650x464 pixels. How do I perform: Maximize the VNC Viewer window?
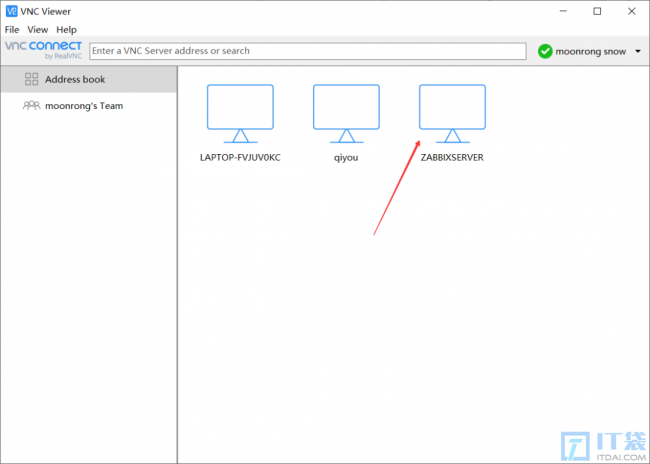(597, 11)
